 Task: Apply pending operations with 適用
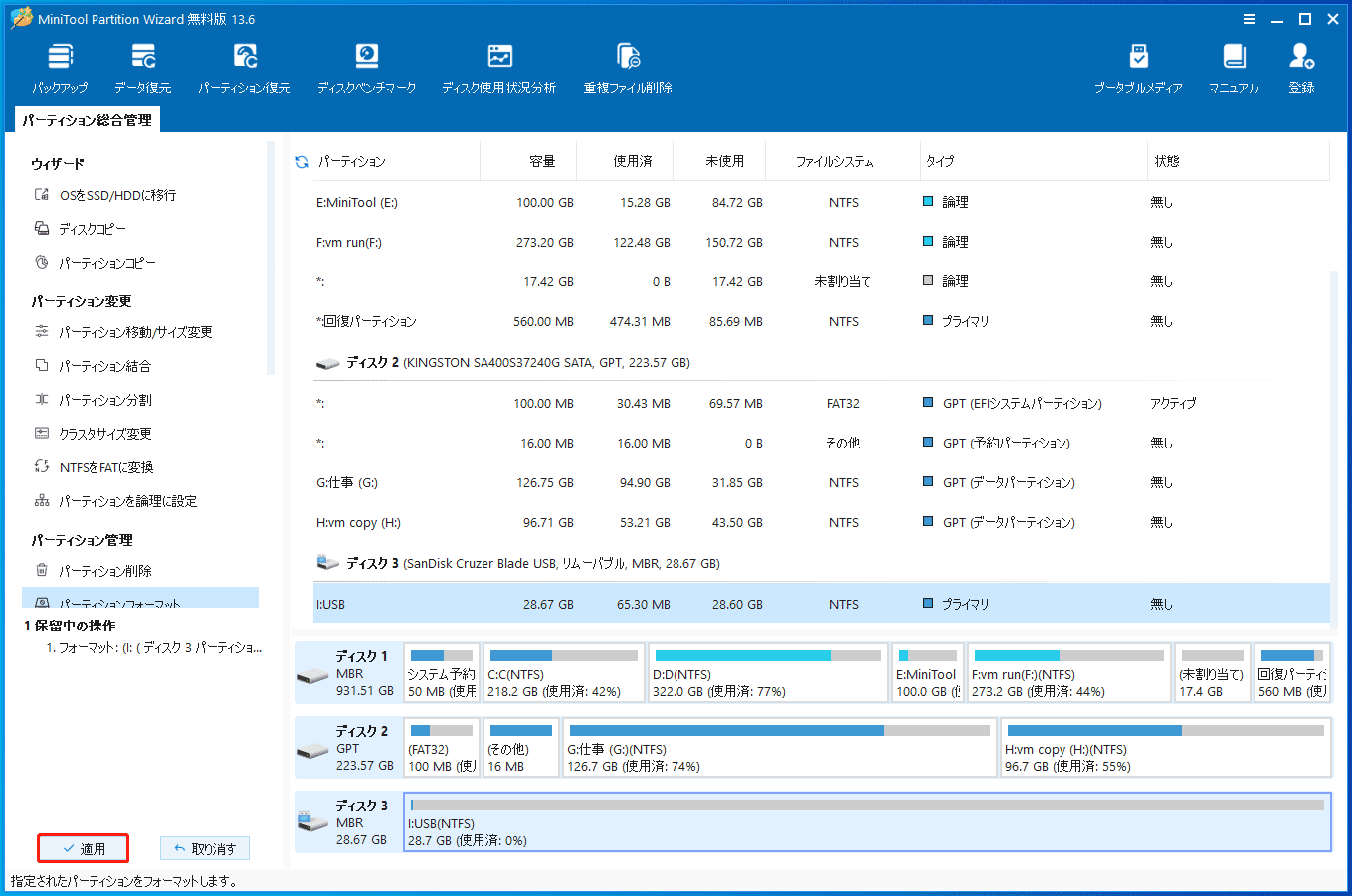tap(83, 848)
